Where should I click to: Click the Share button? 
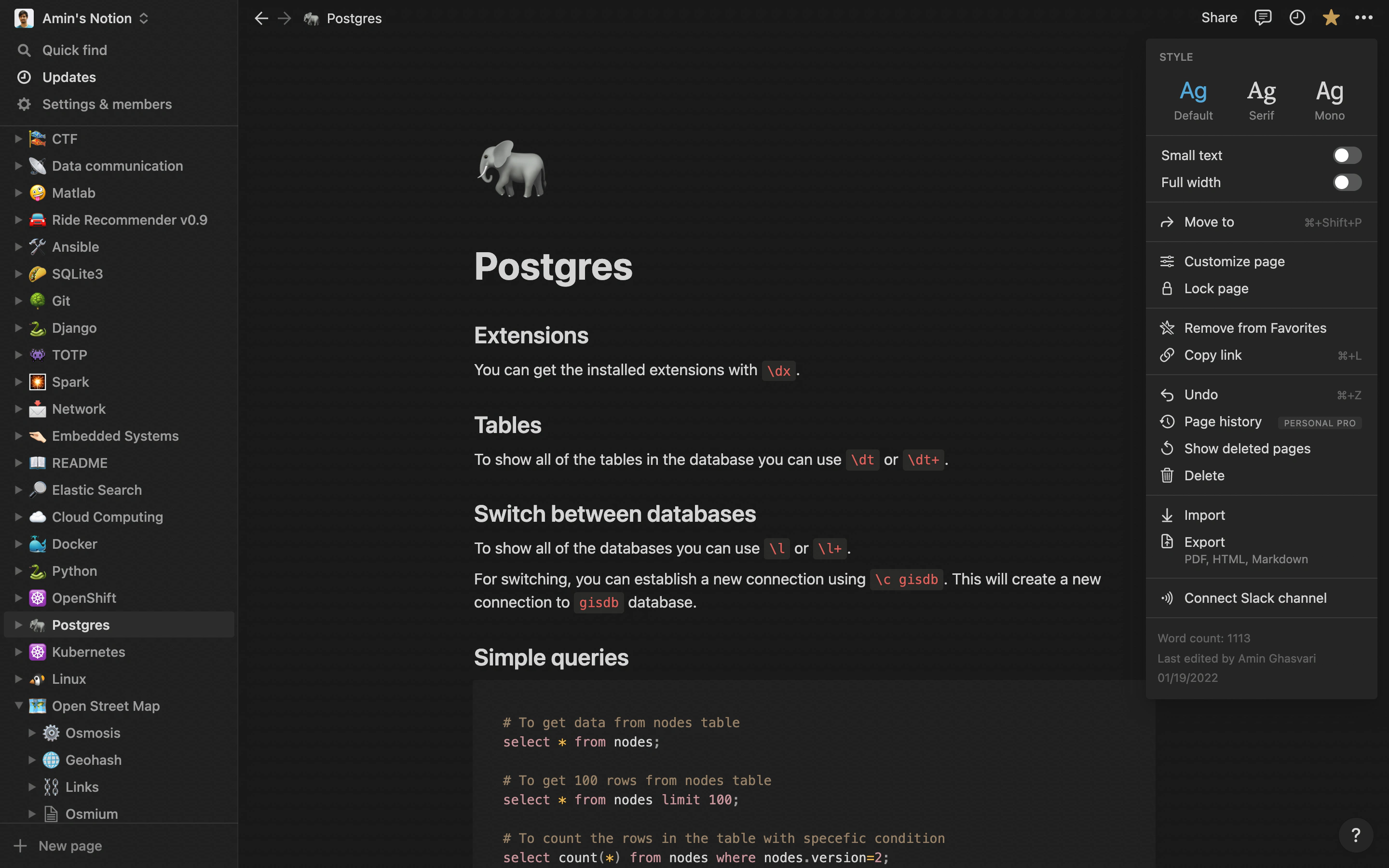1219,18
